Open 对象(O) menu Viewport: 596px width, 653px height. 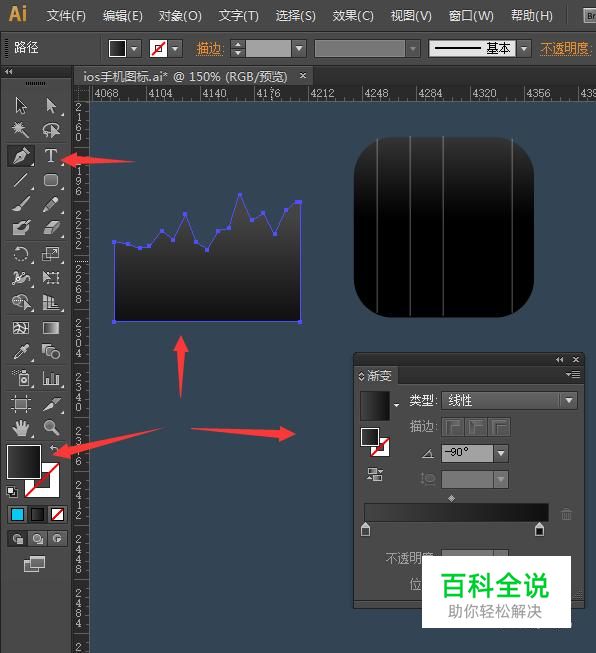click(x=180, y=16)
